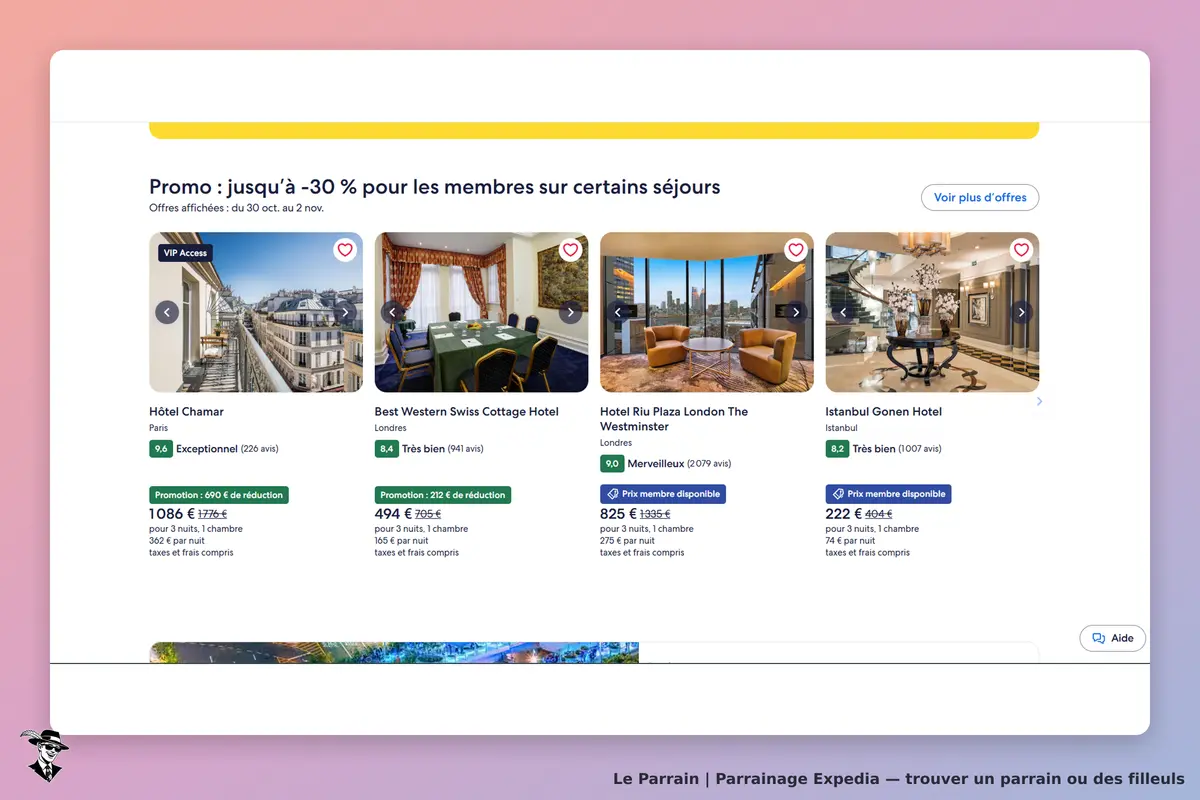1200x800 pixels.
Task: Favorite the Best Western Swiss Cottage Hotel
Action: point(570,250)
